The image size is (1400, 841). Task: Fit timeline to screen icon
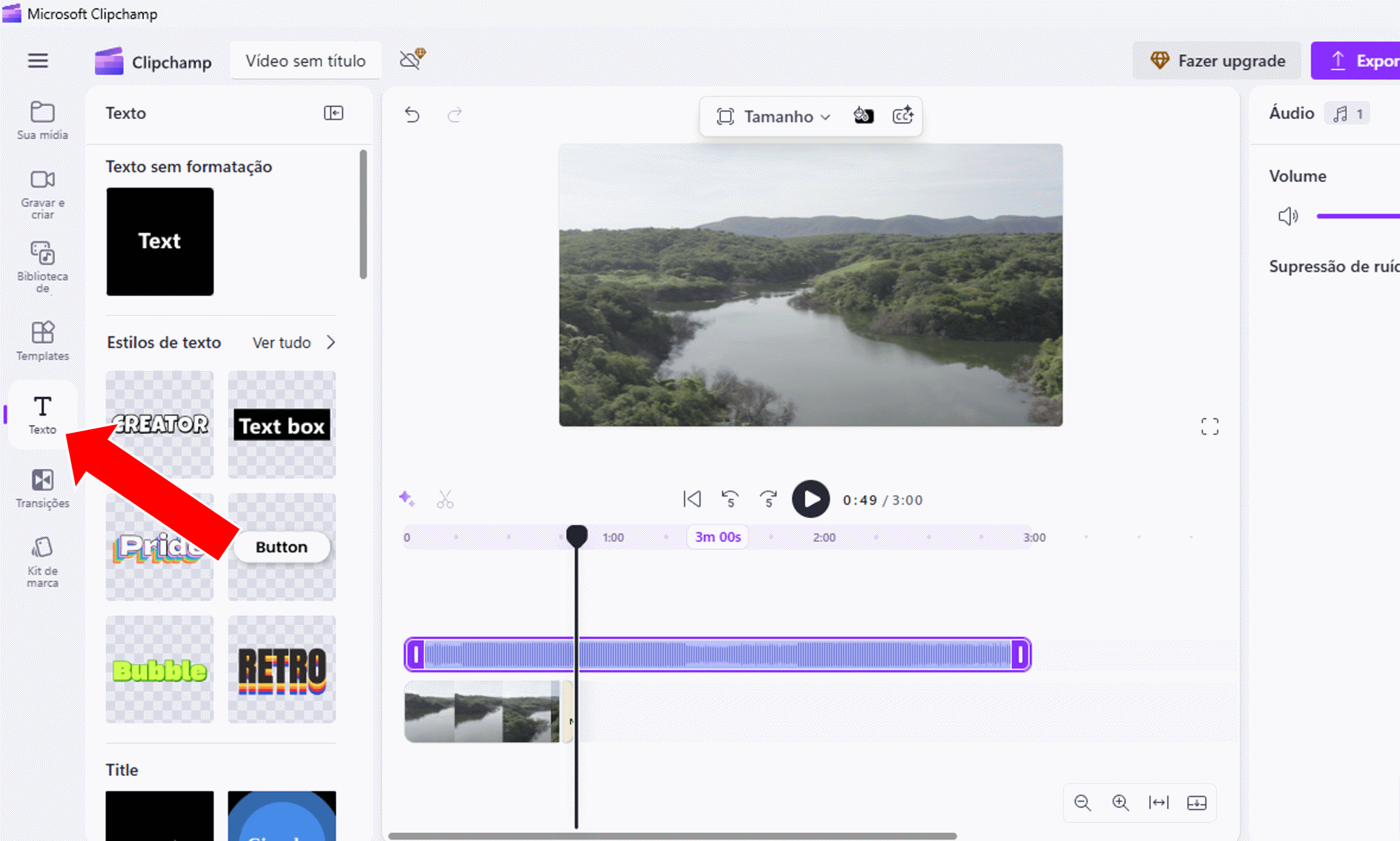1158,802
